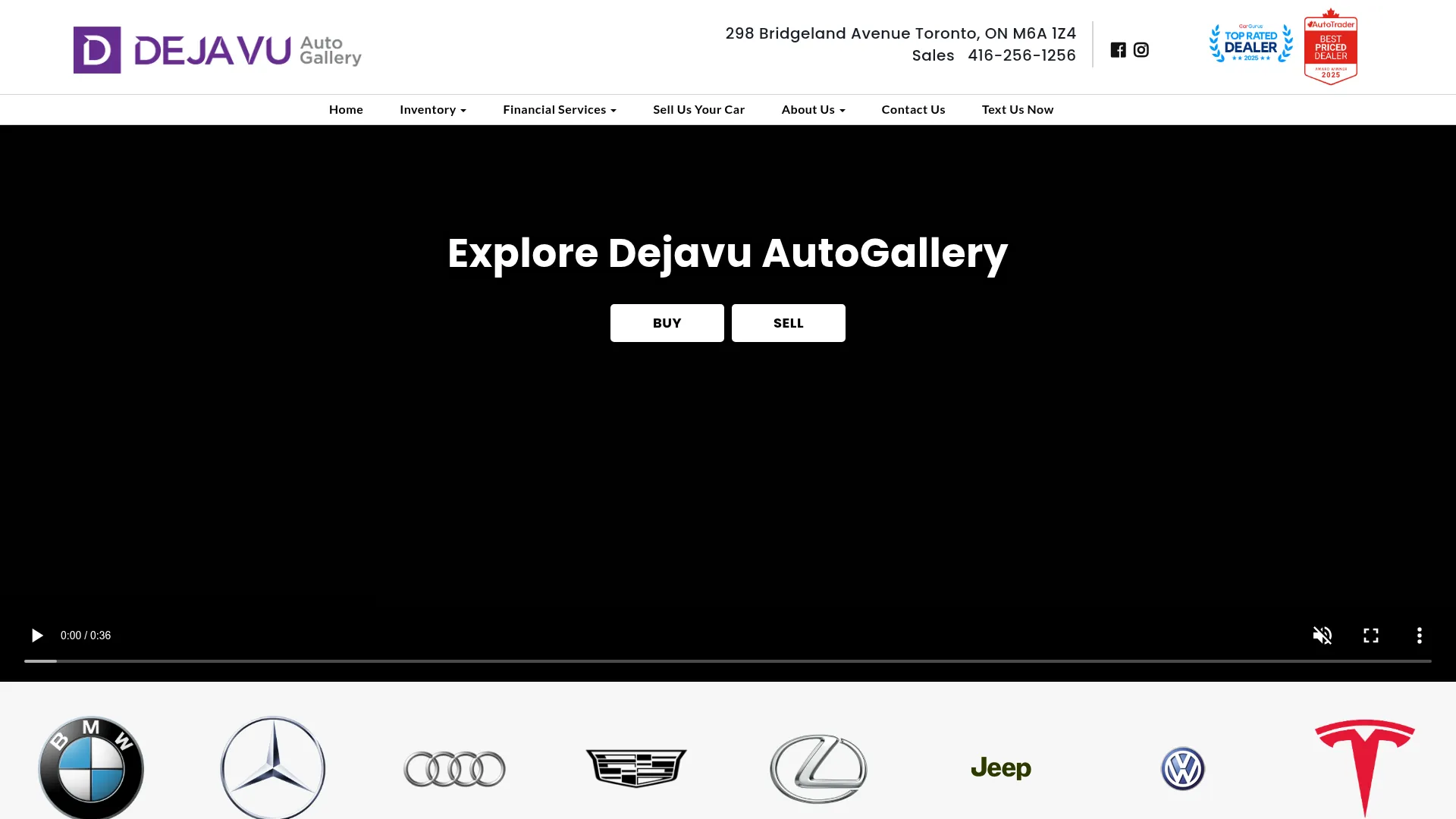Click the BUY button
The height and width of the screenshot is (819, 1456).
tap(667, 323)
